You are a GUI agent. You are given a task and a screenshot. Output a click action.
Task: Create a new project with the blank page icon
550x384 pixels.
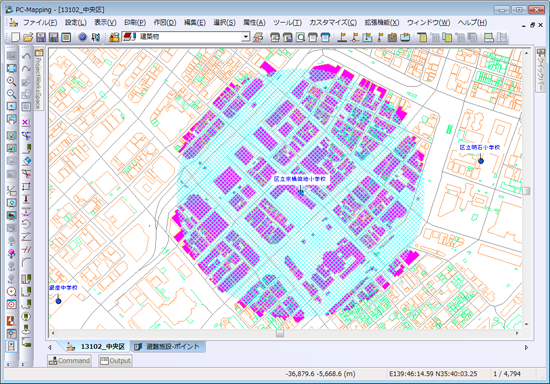(x=15, y=37)
